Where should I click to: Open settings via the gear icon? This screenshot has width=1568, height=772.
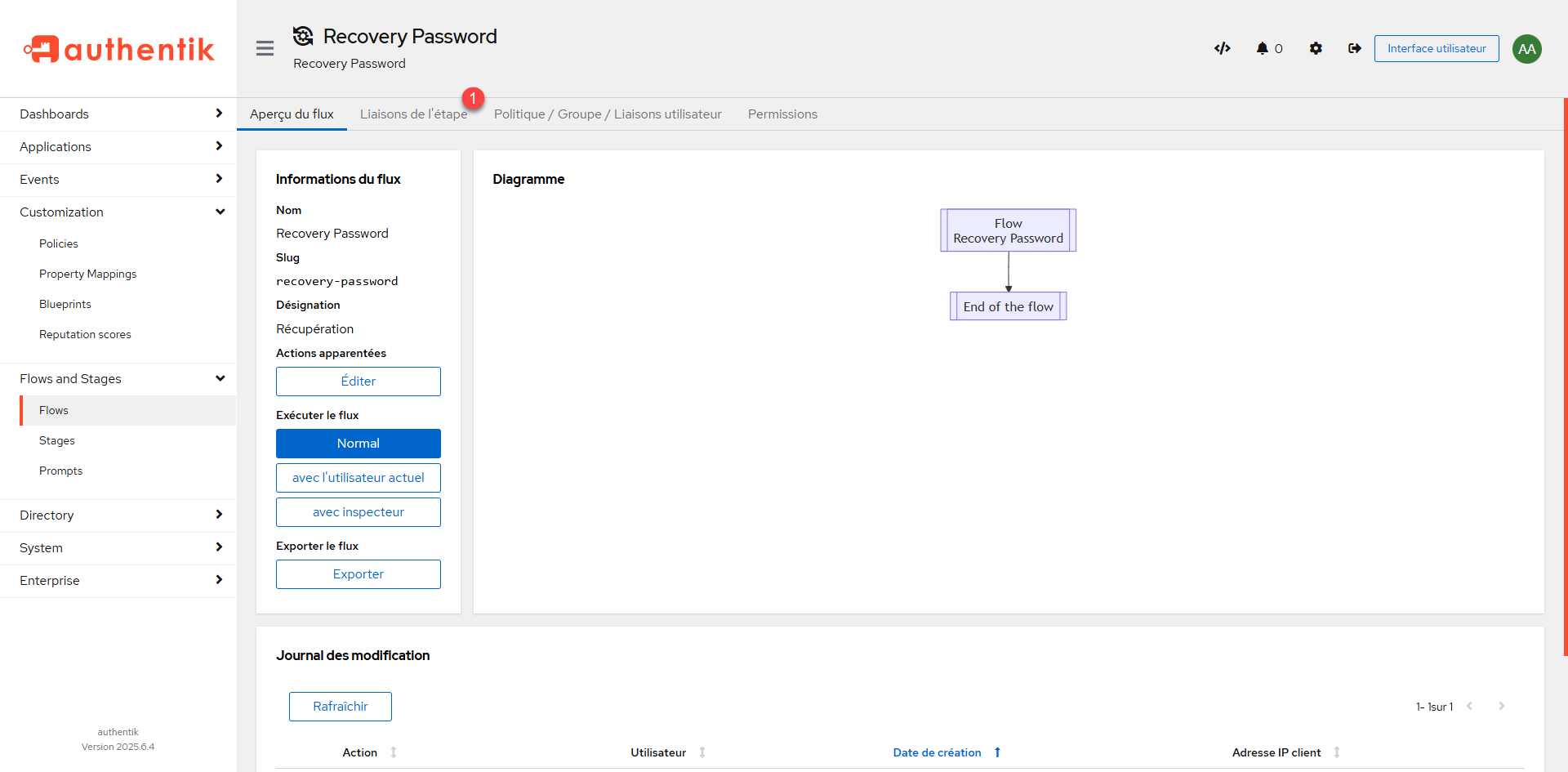[x=1316, y=49]
